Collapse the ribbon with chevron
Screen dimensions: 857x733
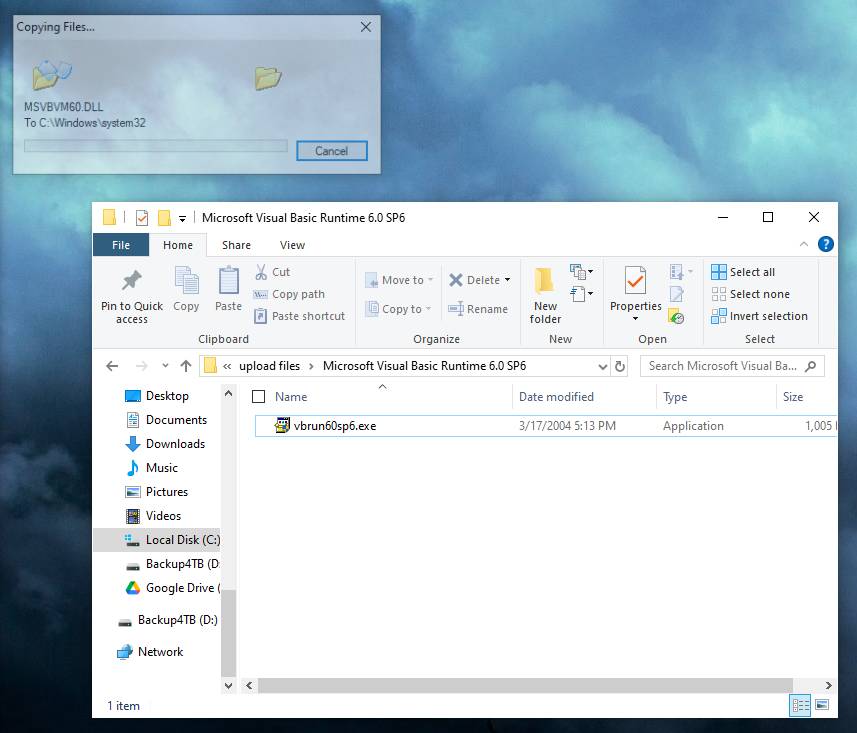click(804, 244)
